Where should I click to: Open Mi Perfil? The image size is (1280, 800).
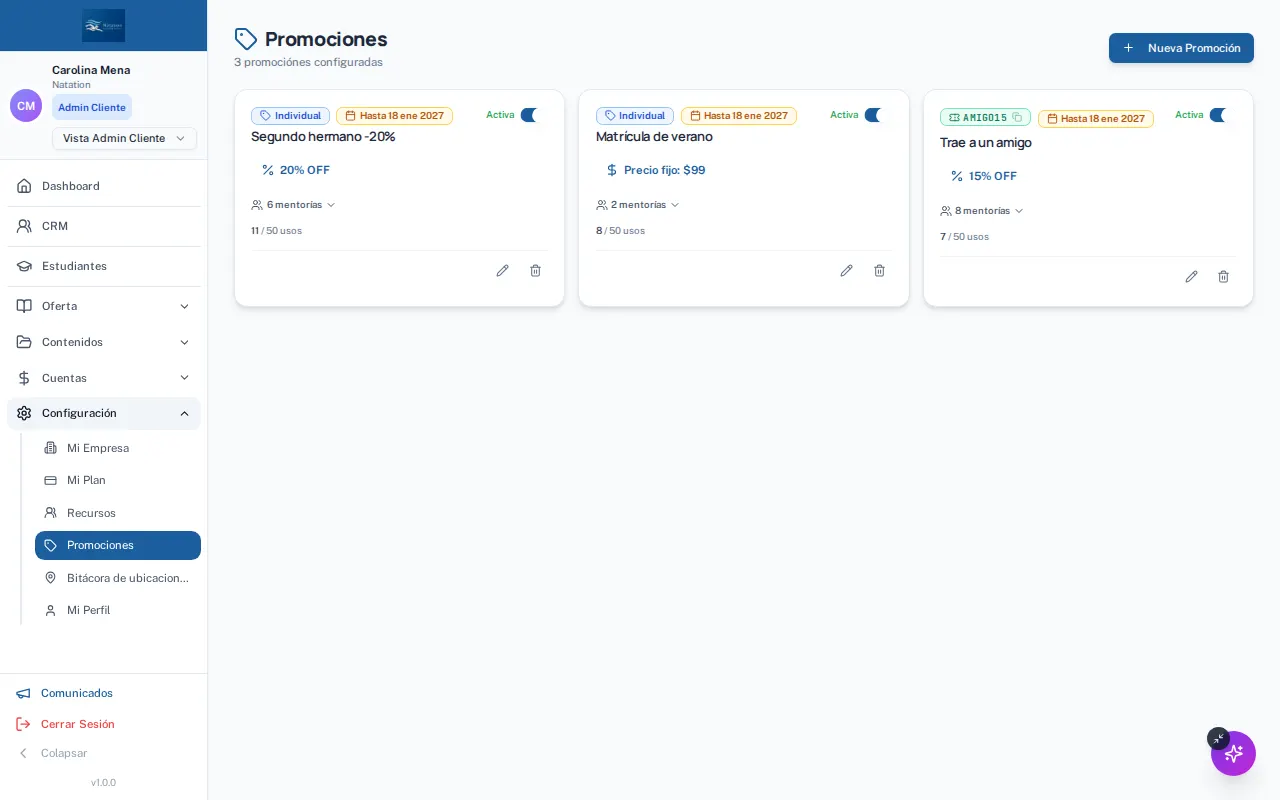118,610
